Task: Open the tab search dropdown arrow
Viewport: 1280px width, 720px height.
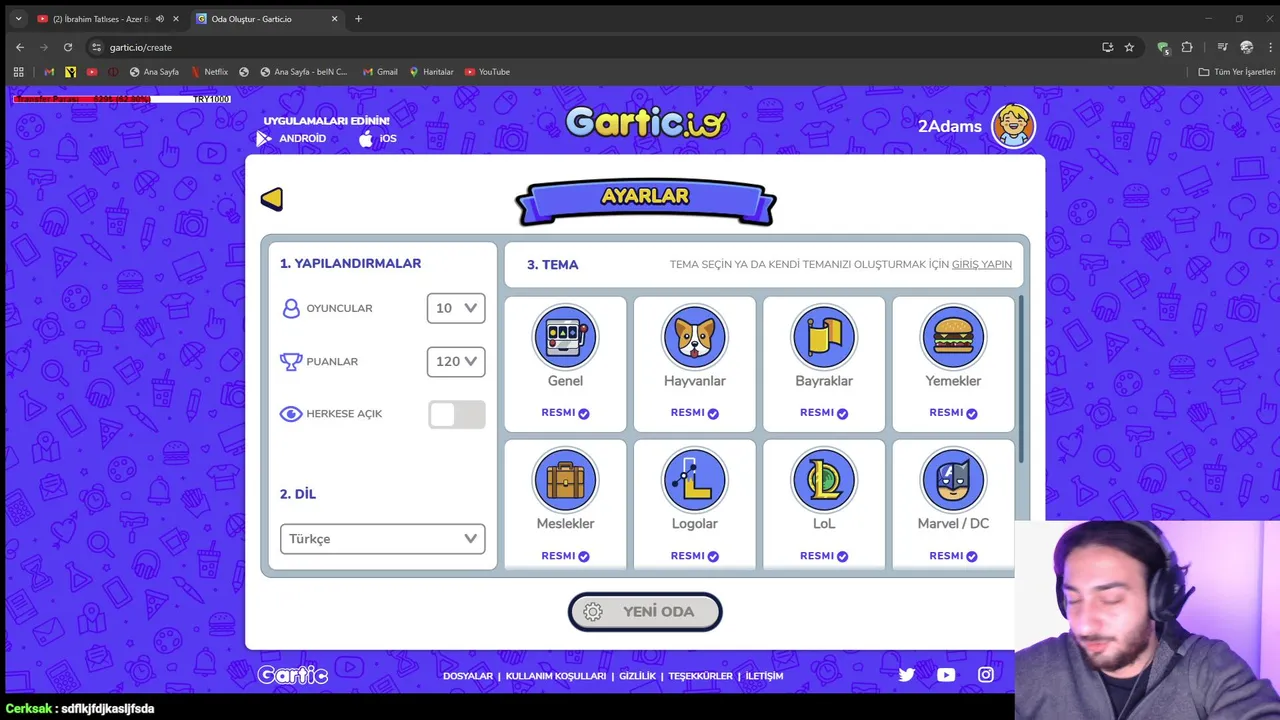Action: pos(19,19)
